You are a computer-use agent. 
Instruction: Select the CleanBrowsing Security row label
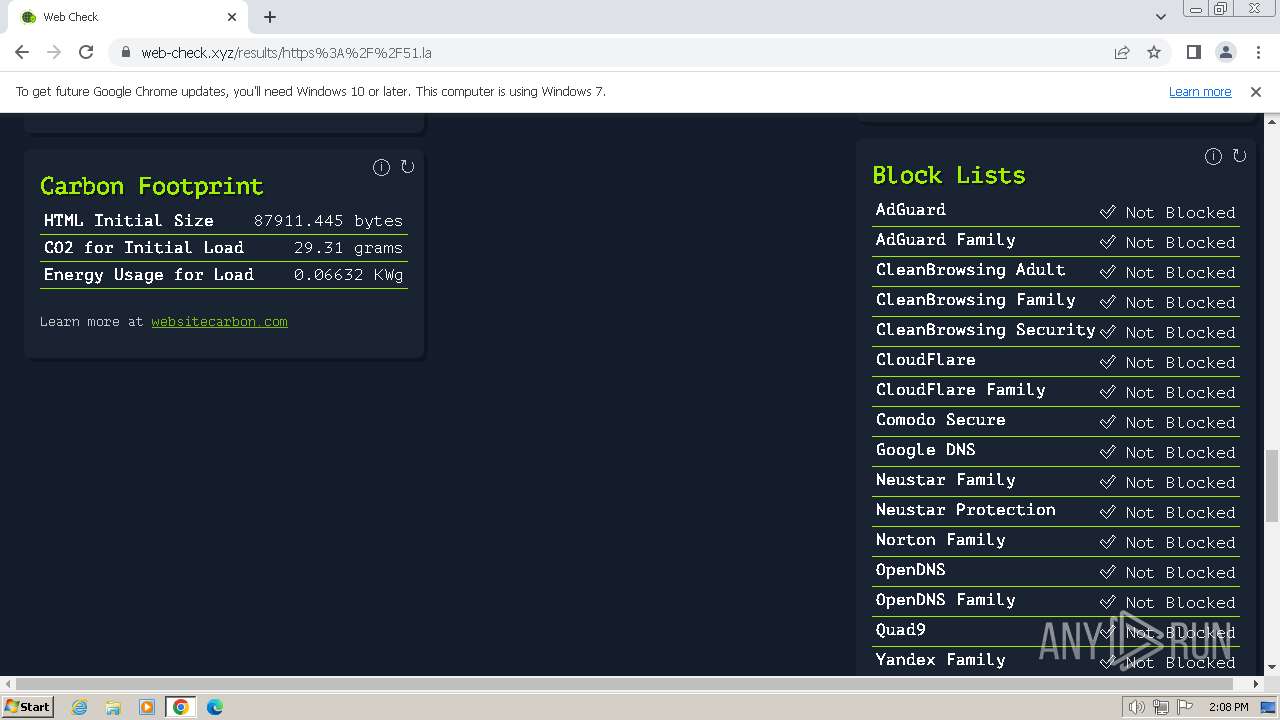pos(985,330)
